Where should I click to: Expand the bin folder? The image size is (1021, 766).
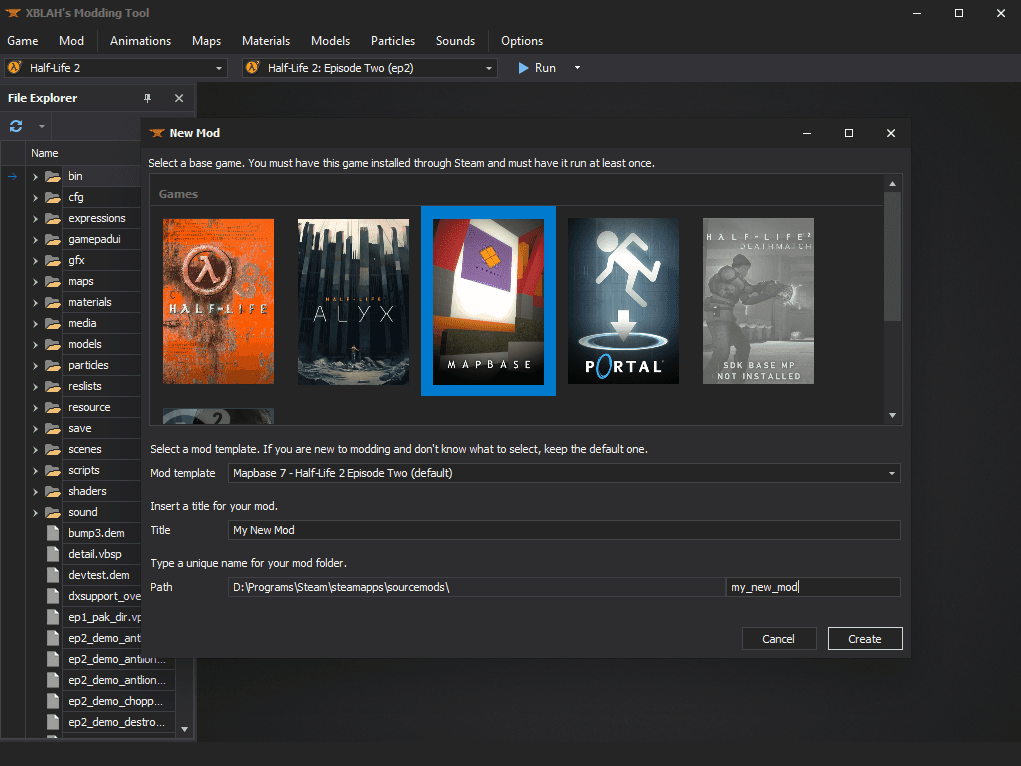35,177
